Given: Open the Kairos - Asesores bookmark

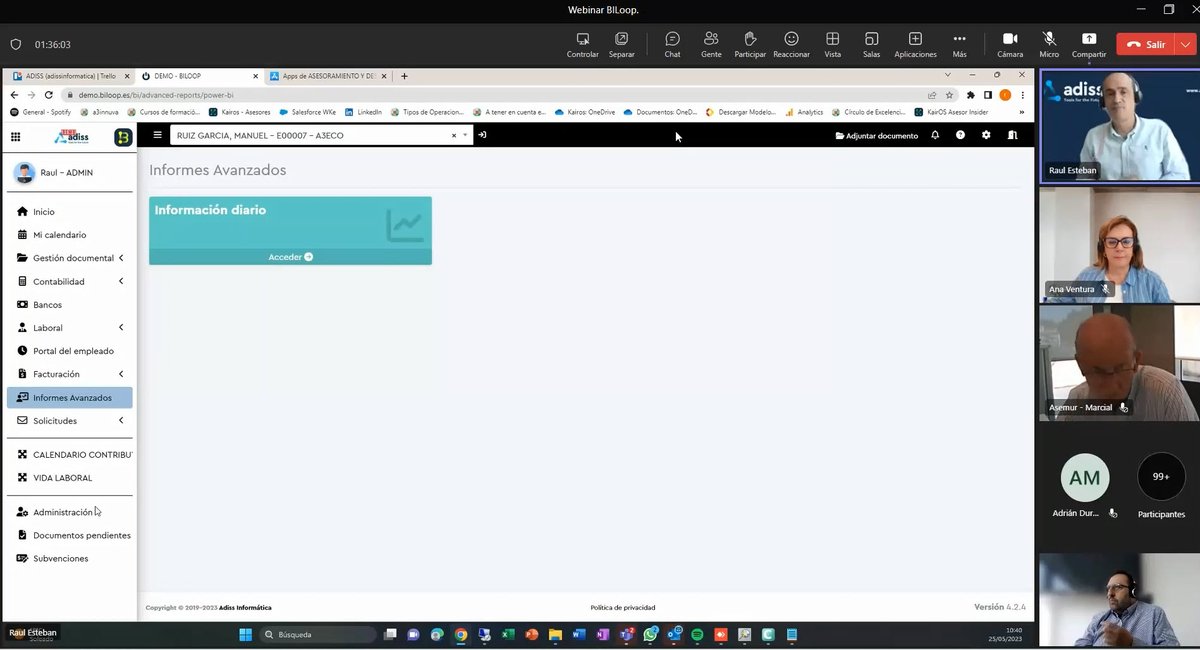Looking at the screenshot, I should click(239, 112).
